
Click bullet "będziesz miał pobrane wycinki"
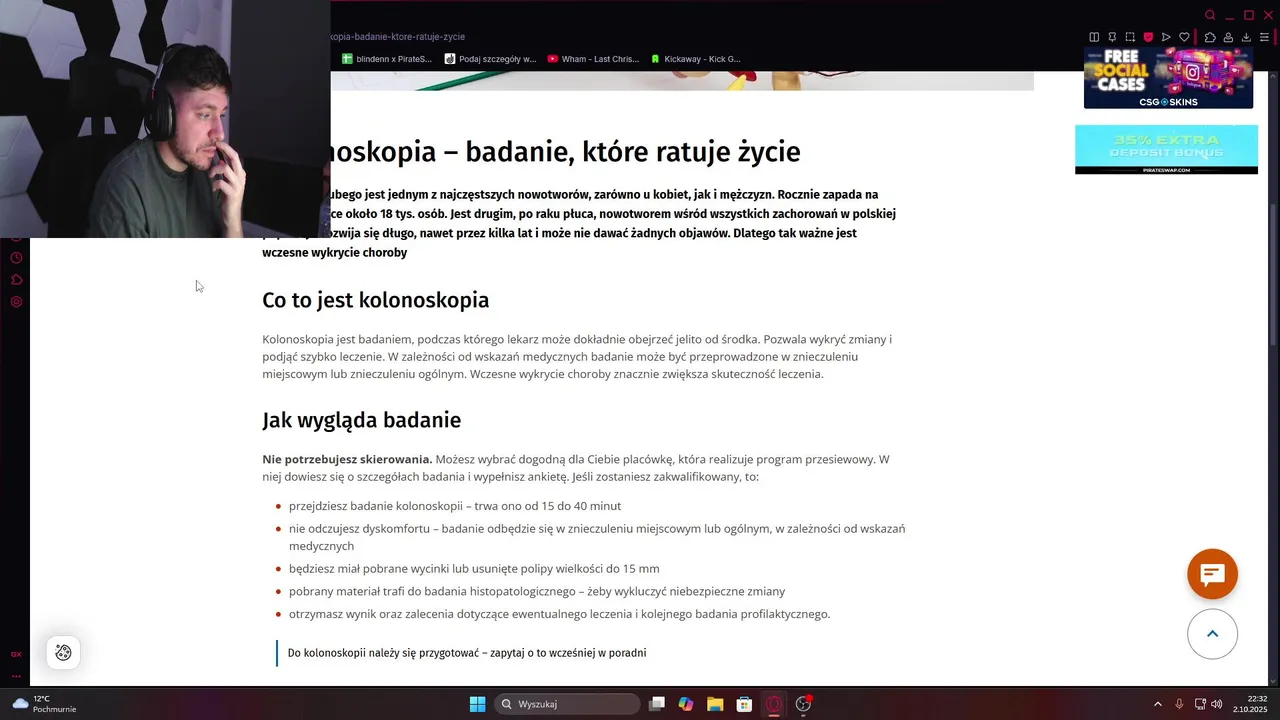474,569
